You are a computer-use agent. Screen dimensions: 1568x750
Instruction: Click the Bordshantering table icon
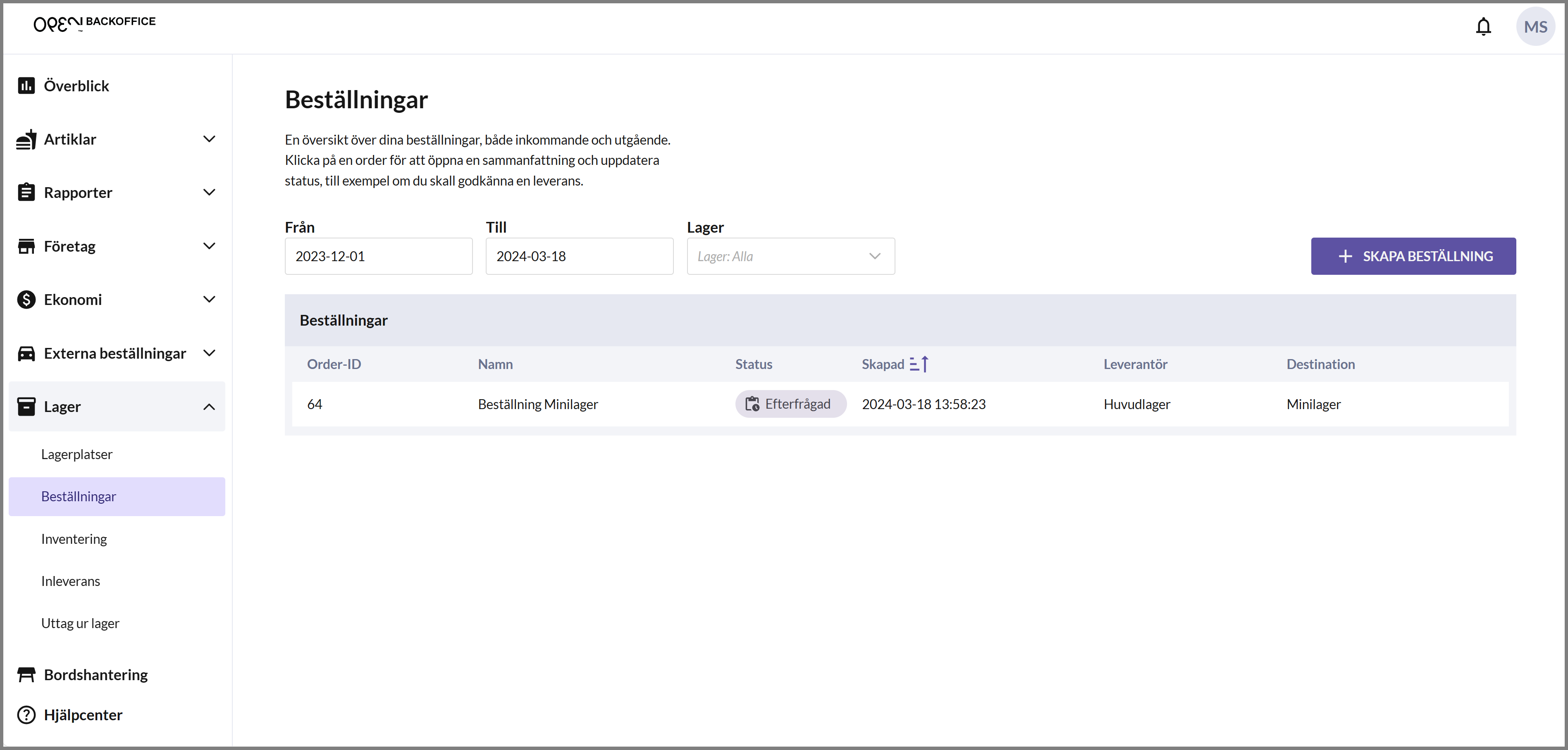26,674
